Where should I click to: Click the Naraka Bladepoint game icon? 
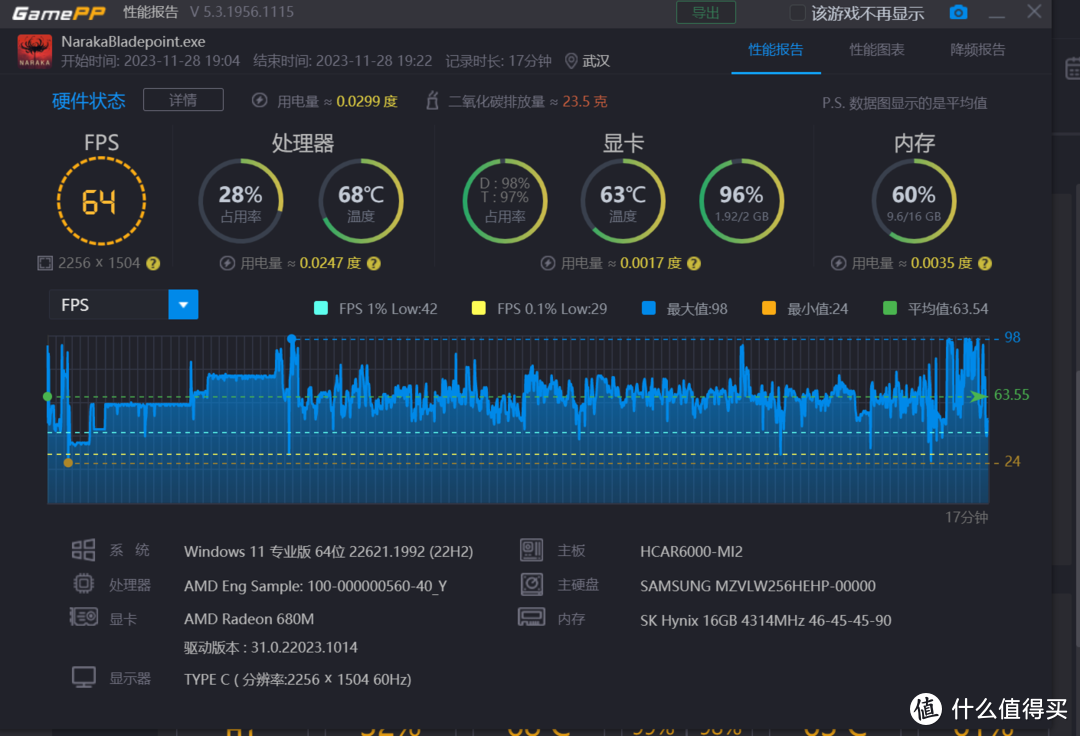point(34,51)
